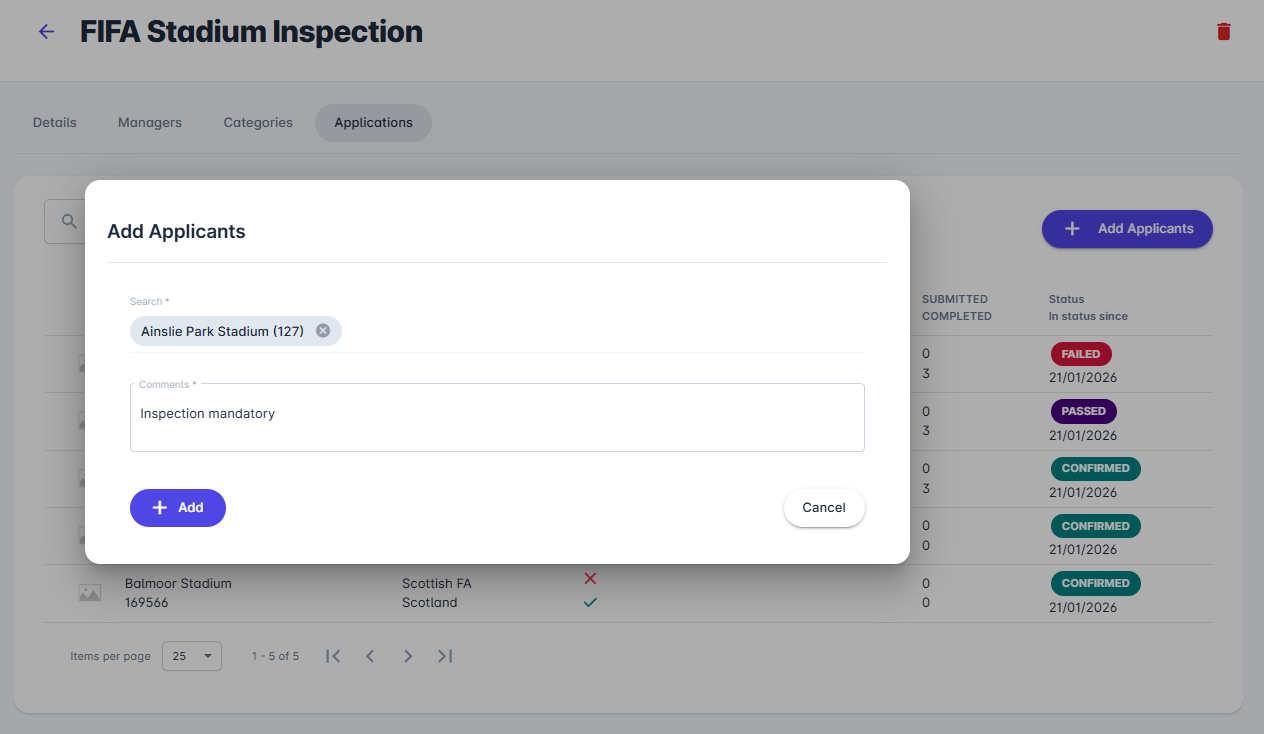Go to the previous page arrow
The width and height of the screenshot is (1264, 734).
click(370, 656)
